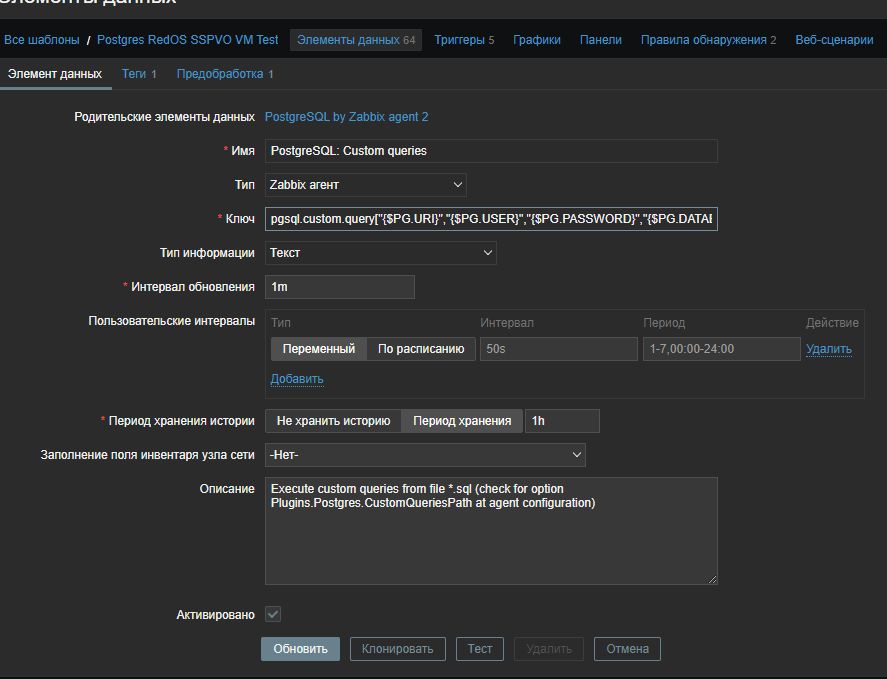Image resolution: width=887 pixels, height=679 pixels.
Task: Switch to Панели tab
Action: coord(601,40)
